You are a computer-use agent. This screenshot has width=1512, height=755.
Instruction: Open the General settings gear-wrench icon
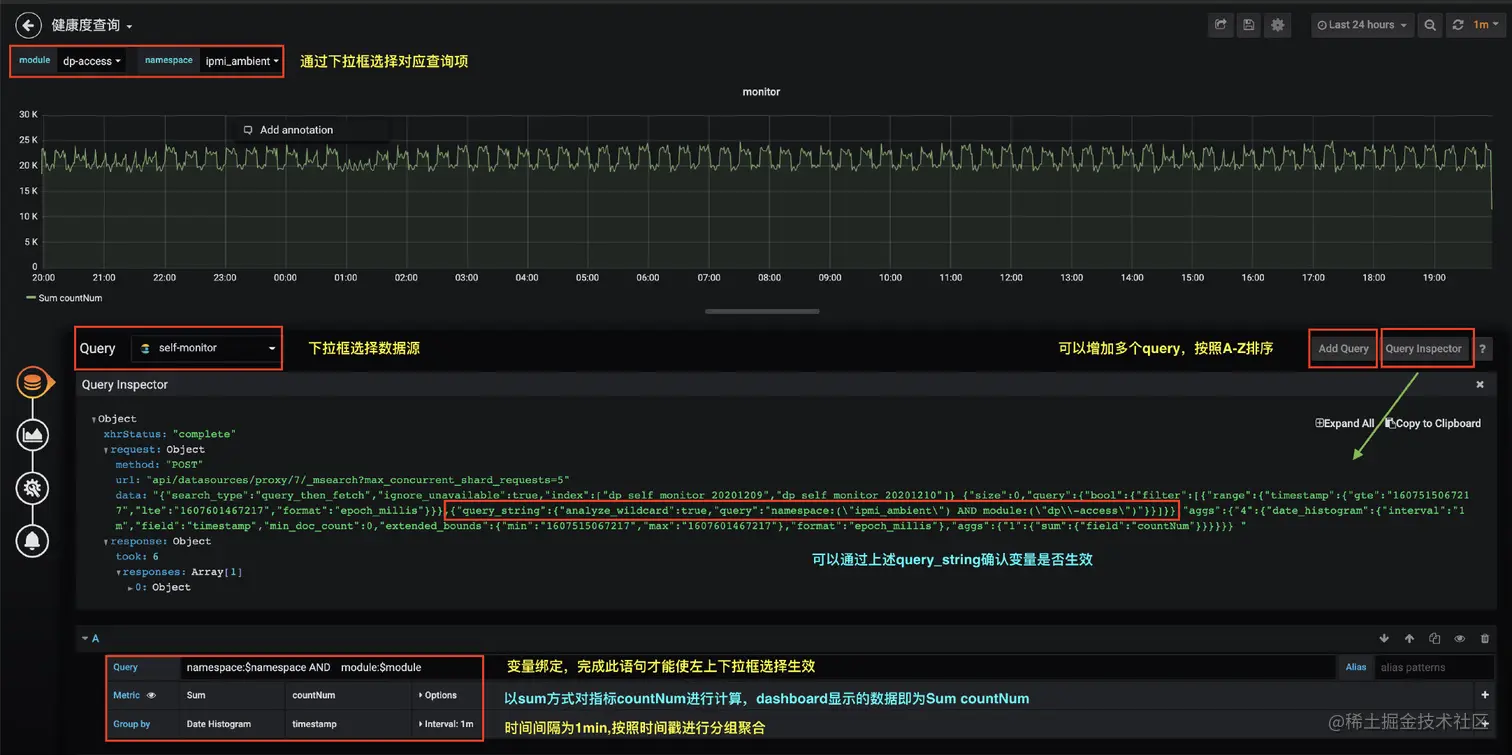(33, 488)
